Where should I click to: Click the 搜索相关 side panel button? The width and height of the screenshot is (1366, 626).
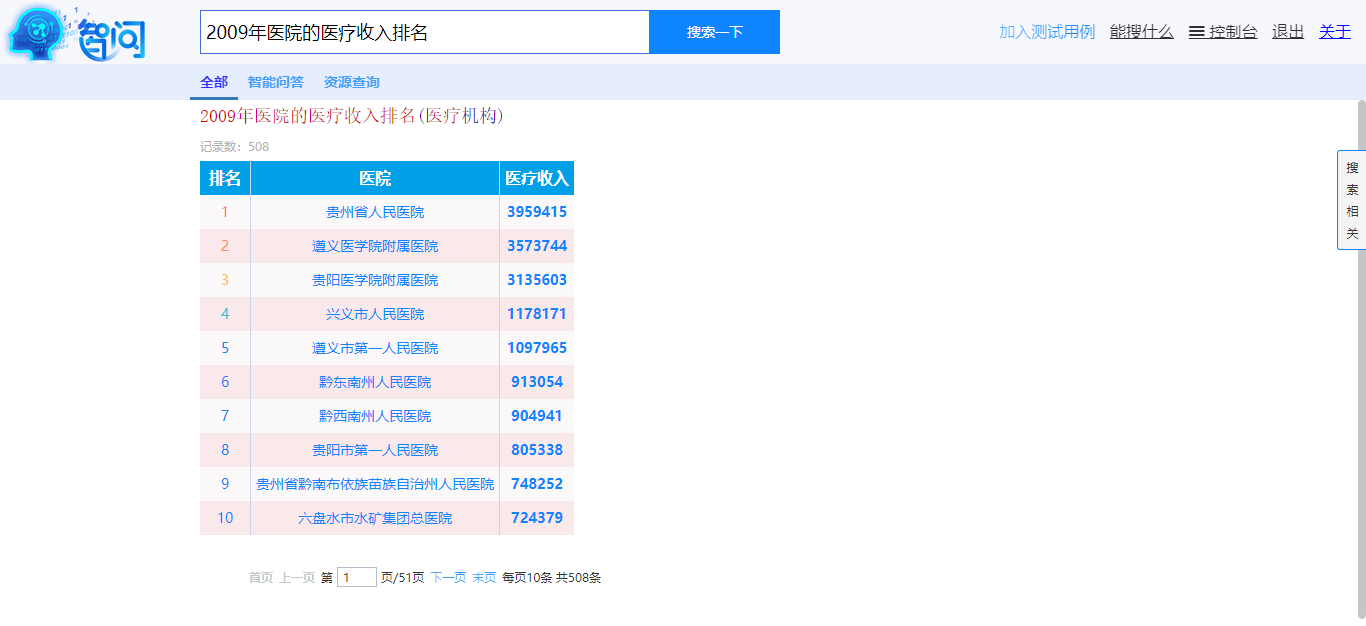tap(1351, 200)
